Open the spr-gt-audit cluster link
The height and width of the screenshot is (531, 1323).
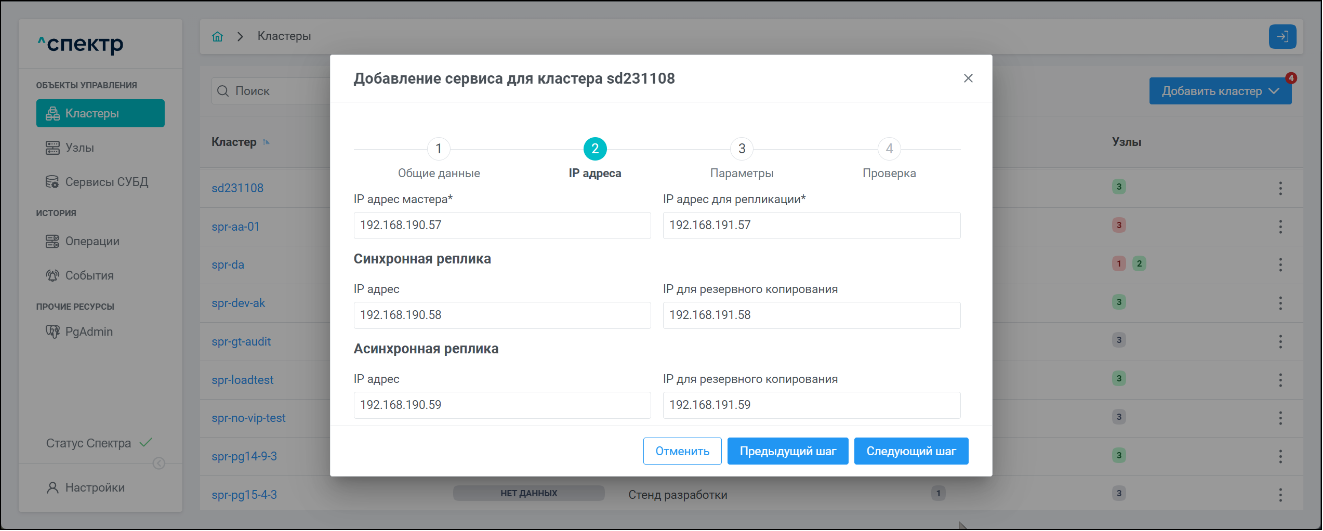(x=241, y=341)
